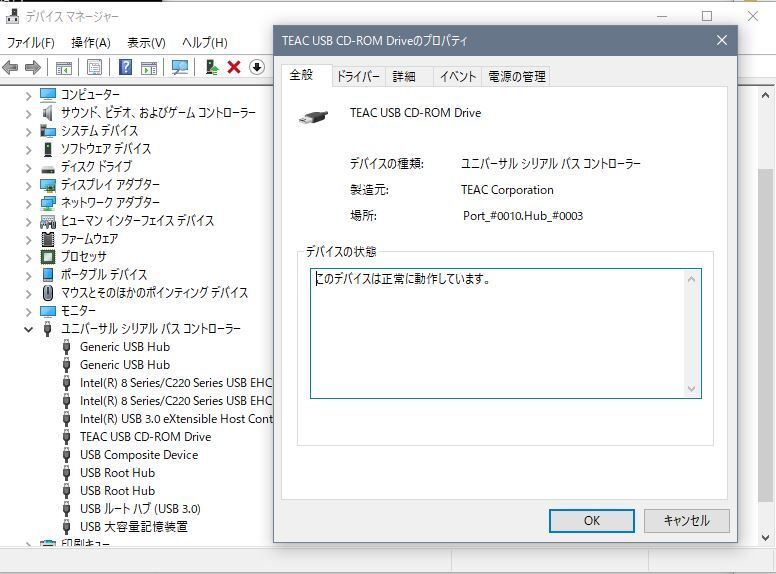Click the Forward arrow toolbar icon
This screenshot has width=776, height=574.
pos(33,67)
